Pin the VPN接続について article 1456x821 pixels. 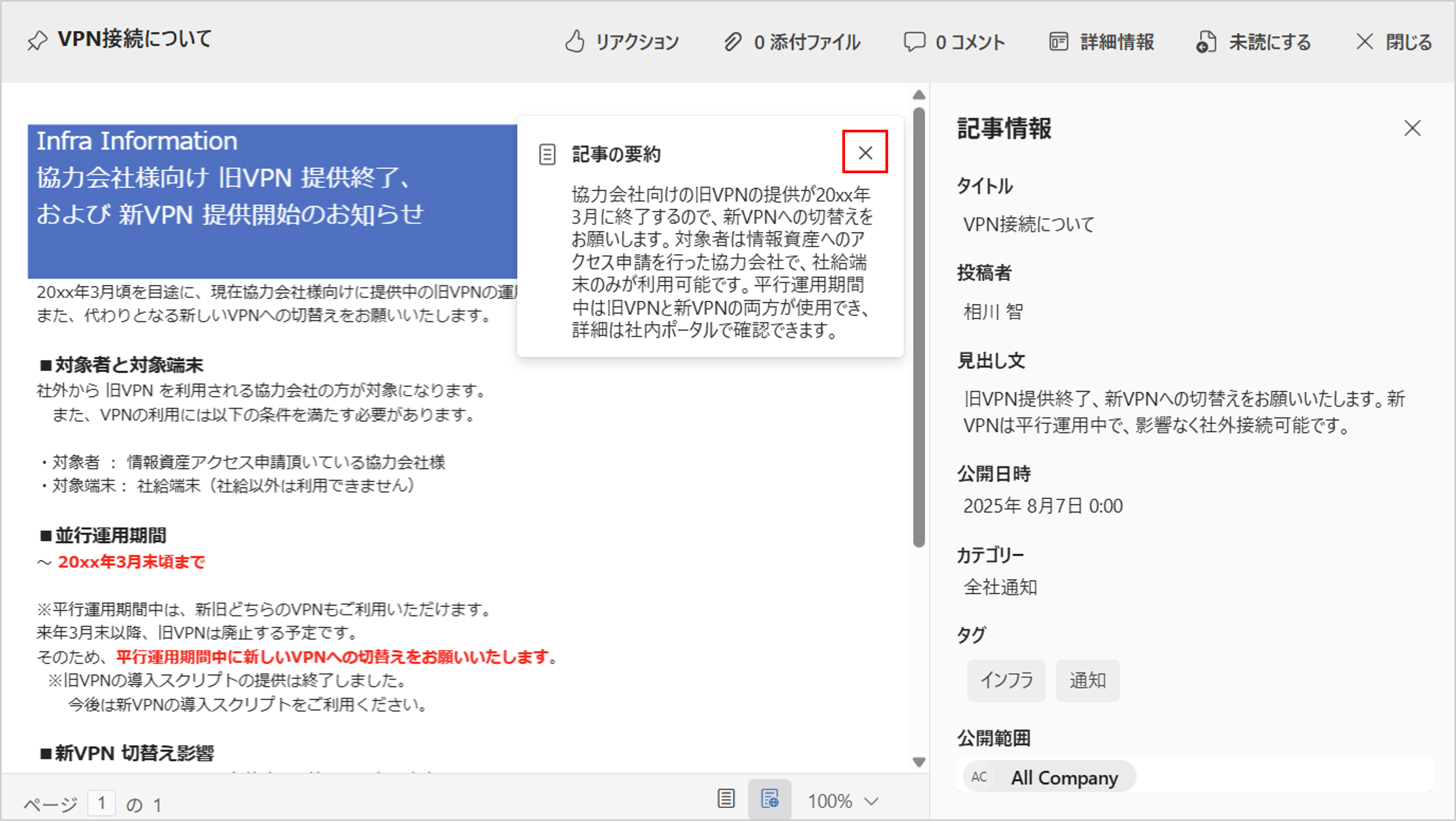tap(37, 41)
